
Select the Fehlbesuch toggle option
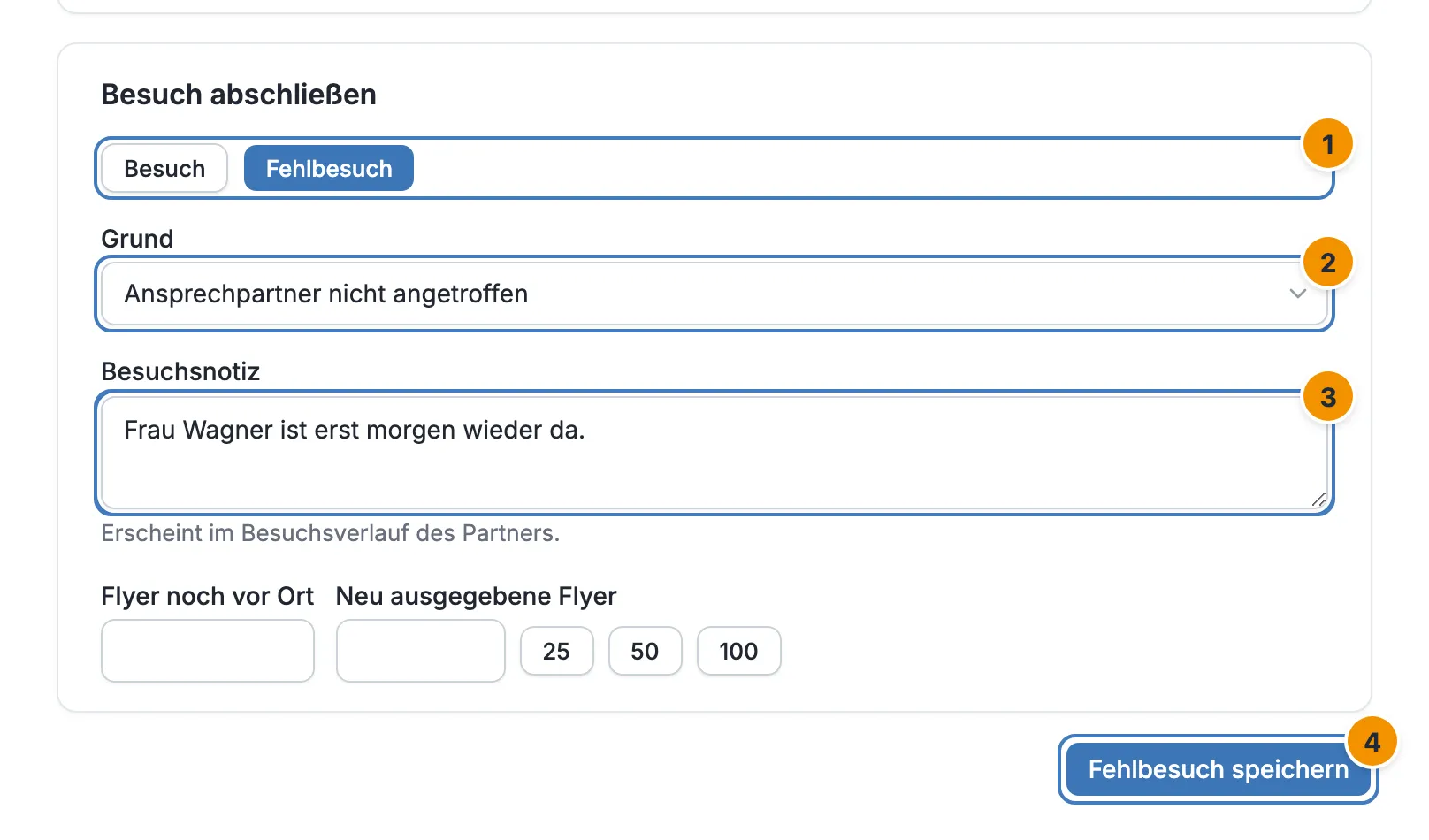point(329,168)
